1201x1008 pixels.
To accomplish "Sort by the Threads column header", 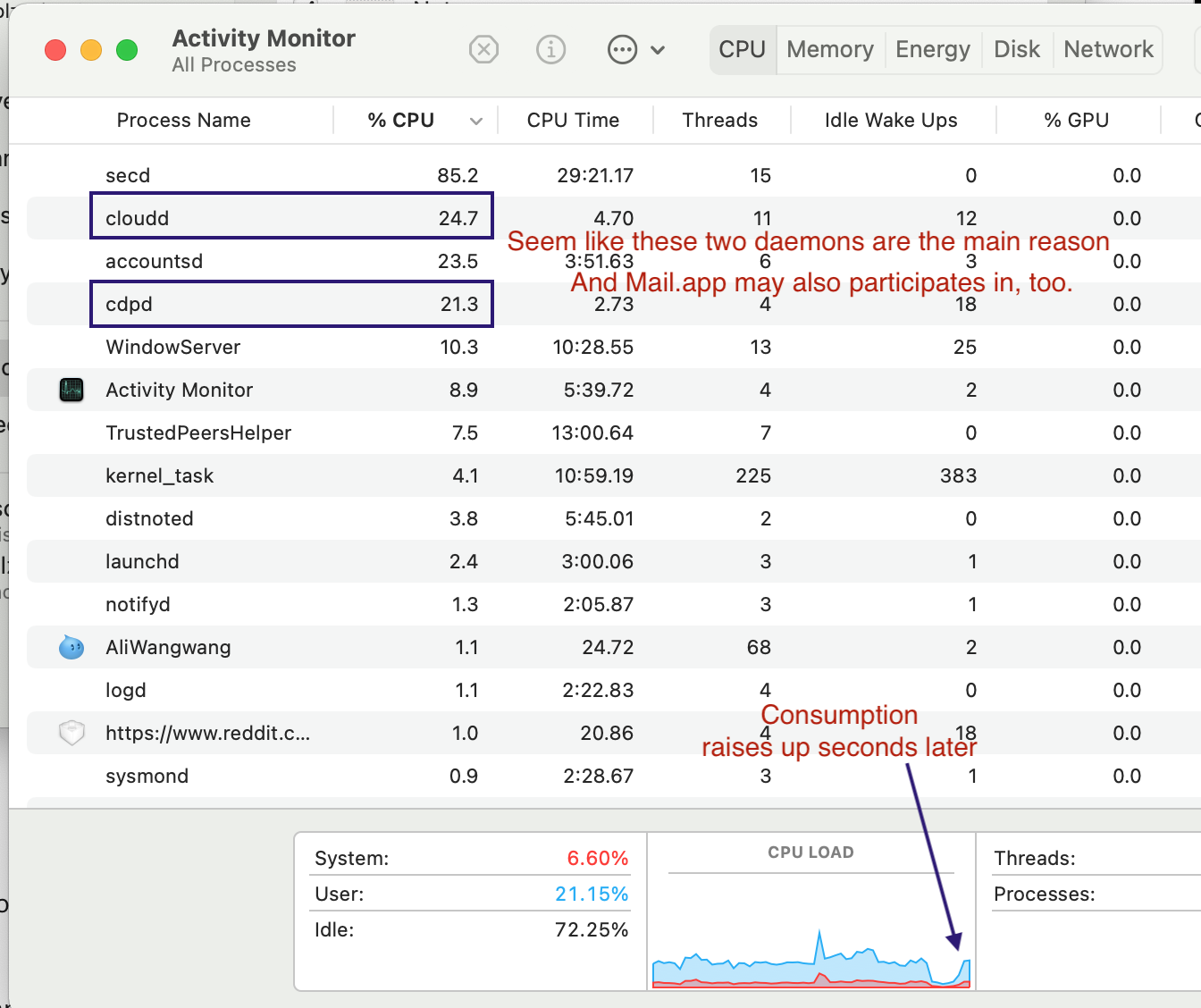I will pyautogui.click(x=720, y=120).
